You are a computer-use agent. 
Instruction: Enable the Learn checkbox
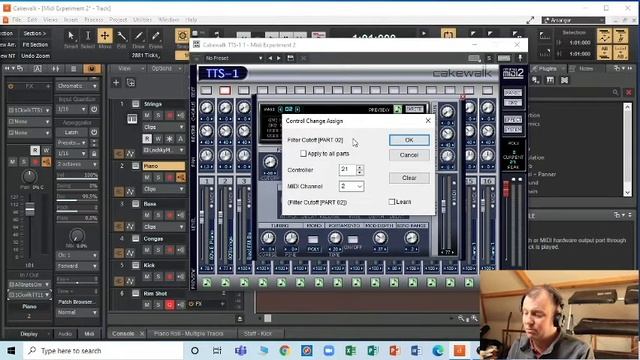pos(392,202)
